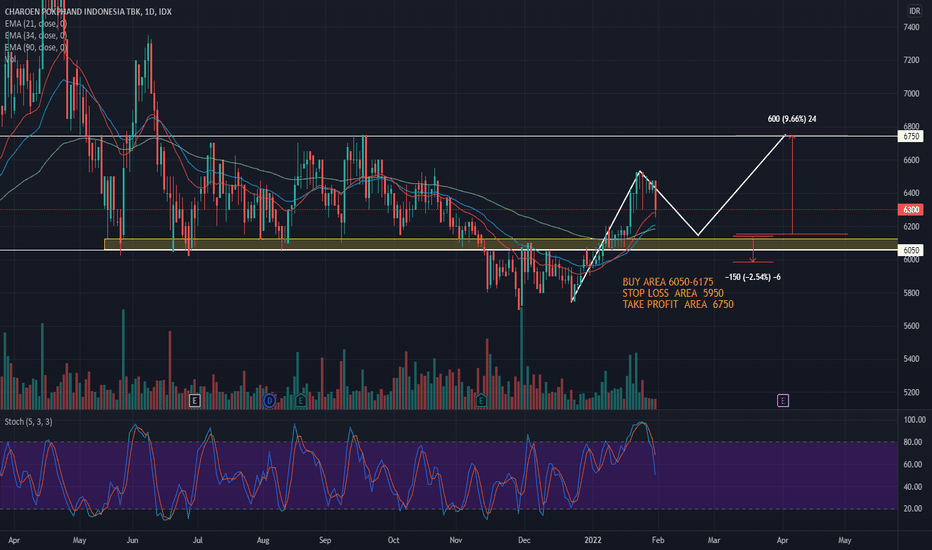The image size is (932, 550).
Task: Click the 6200 price axis label
Action: pos(911,227)
